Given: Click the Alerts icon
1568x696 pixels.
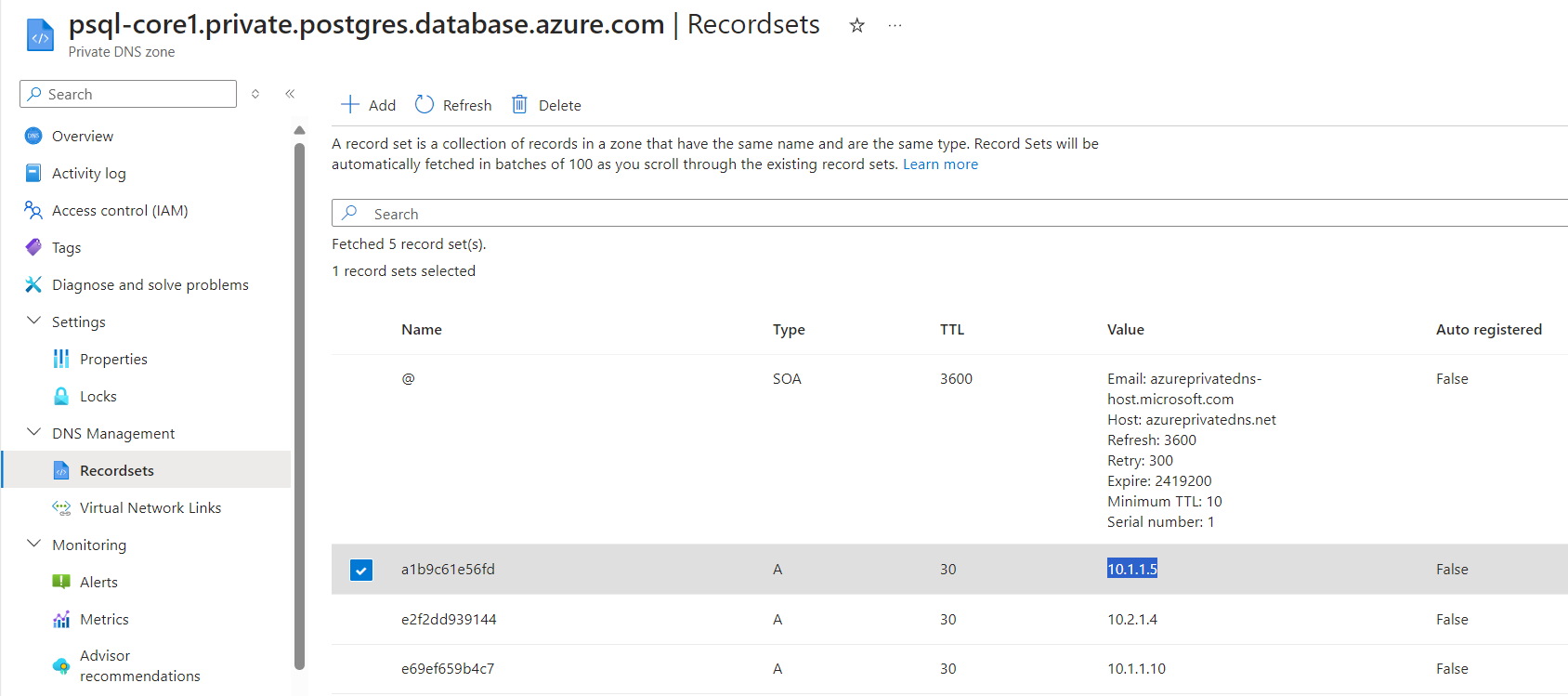Looking at the screenshot, I should pos(61,582).
